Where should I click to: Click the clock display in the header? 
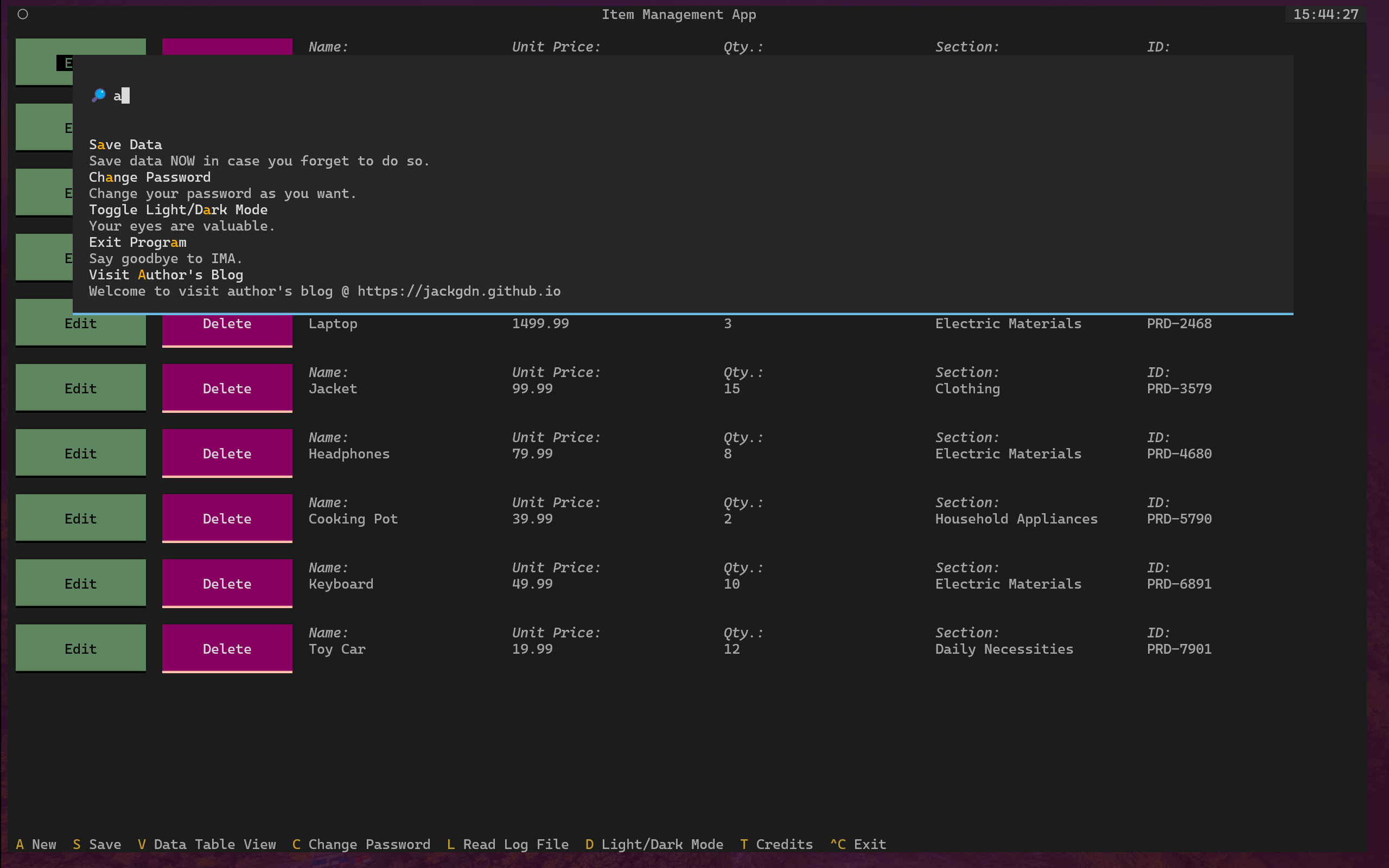(1326, 14)
